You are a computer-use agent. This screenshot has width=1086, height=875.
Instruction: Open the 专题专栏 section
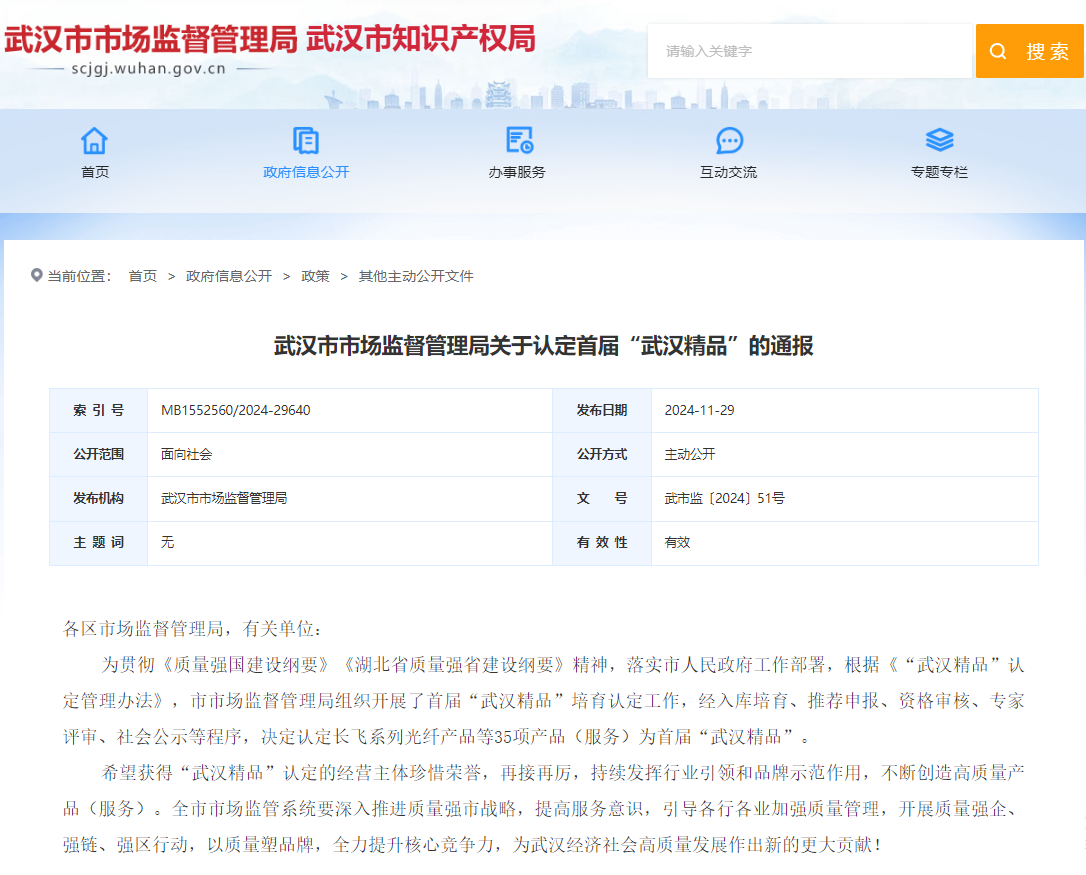(939, 172)
